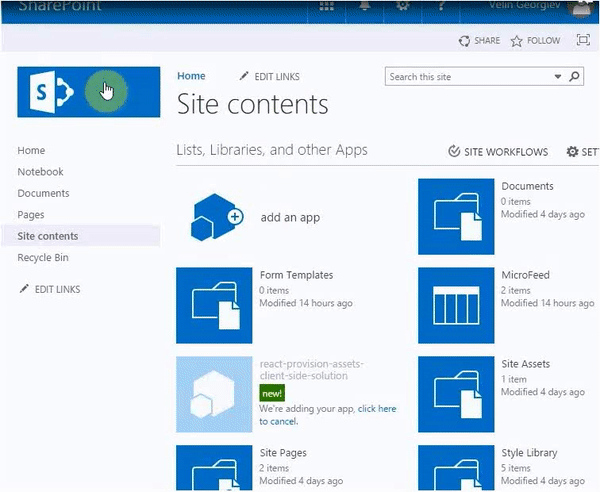600x492 pixels.
Task: Click the react-provision-assets-client-side-solution title
Action: (311, 370)
